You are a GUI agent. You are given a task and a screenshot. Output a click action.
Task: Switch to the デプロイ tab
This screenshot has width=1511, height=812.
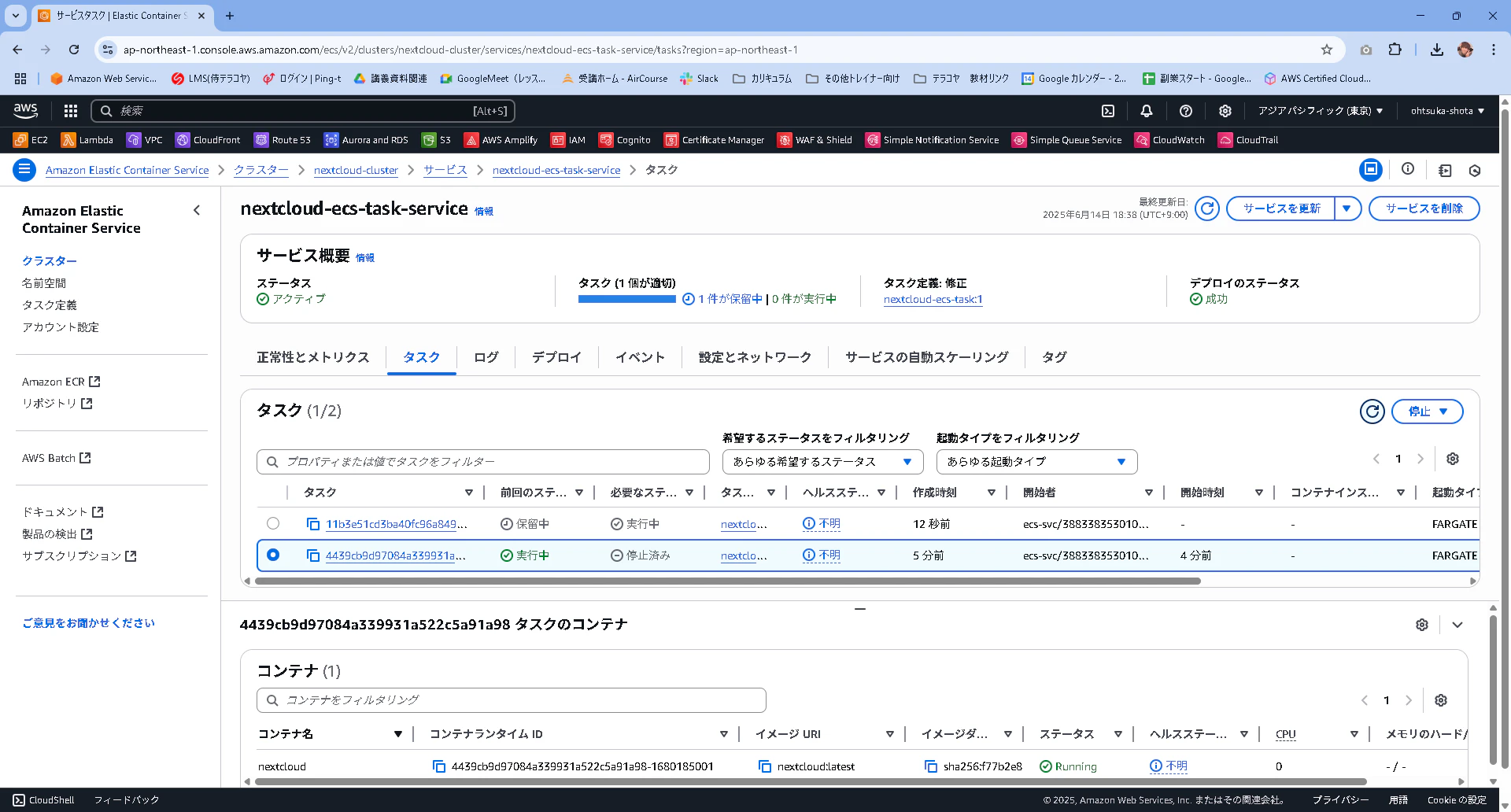coord(556,357)
